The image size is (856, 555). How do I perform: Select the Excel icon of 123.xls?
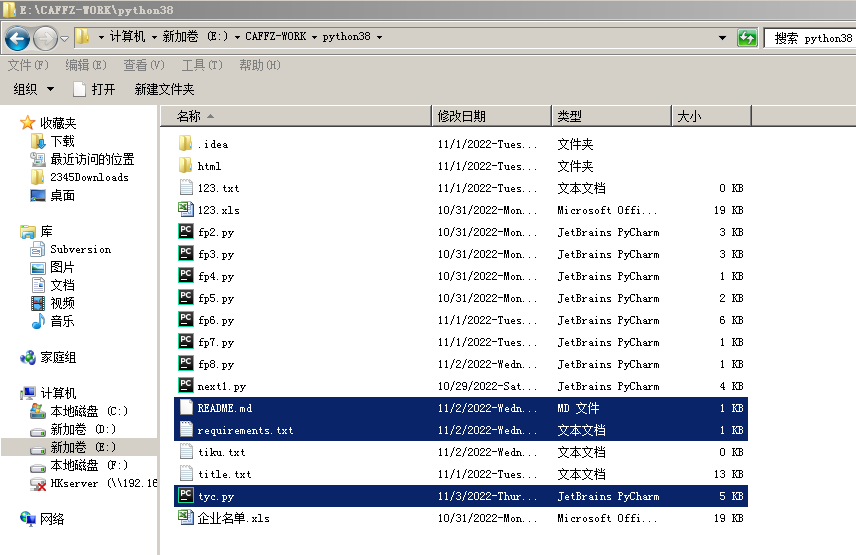186,210
